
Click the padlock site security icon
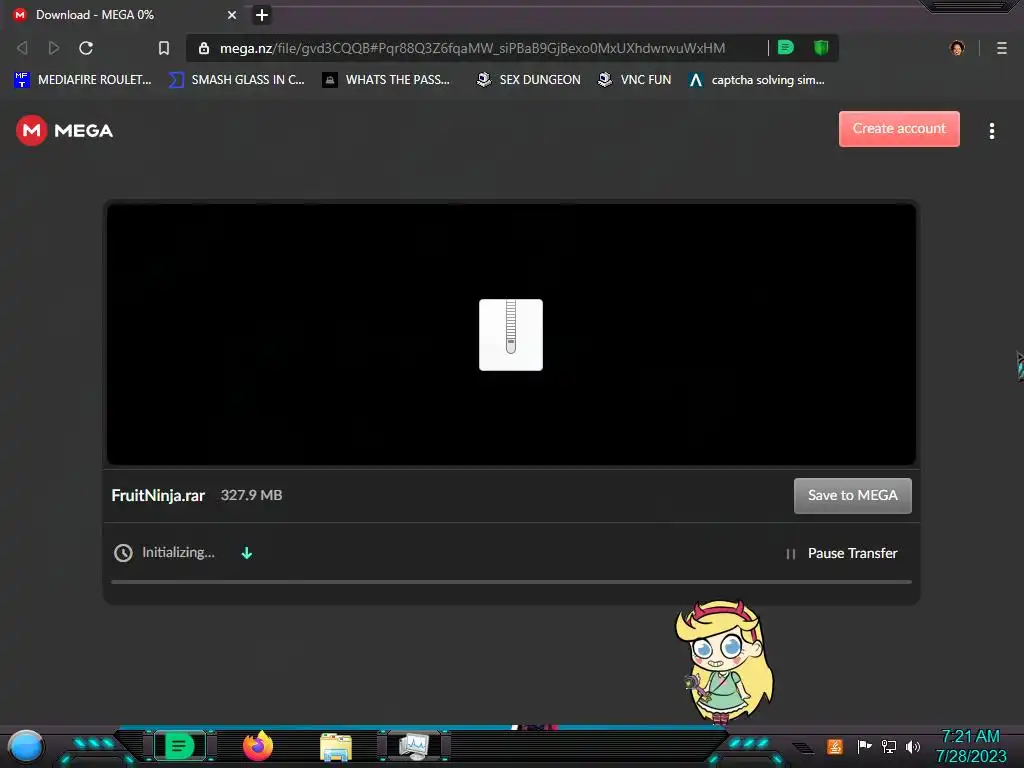(204, 48)
